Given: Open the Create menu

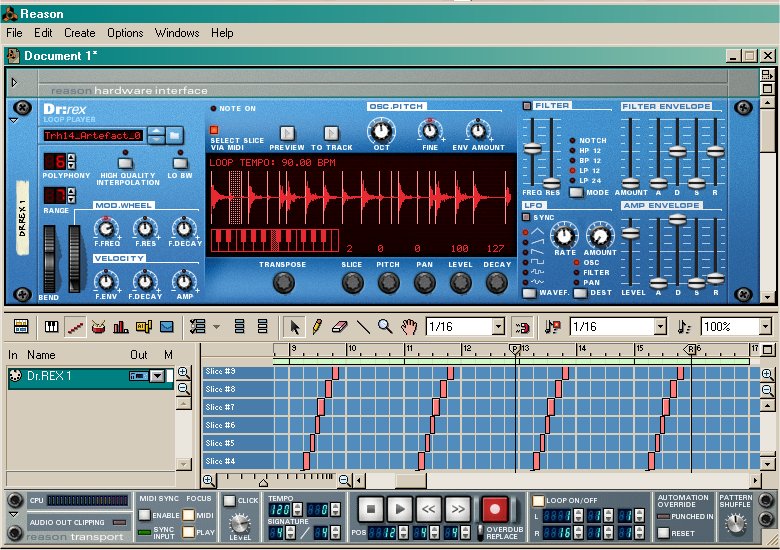Looking at the screenshot, I should [x=80, y=33].
